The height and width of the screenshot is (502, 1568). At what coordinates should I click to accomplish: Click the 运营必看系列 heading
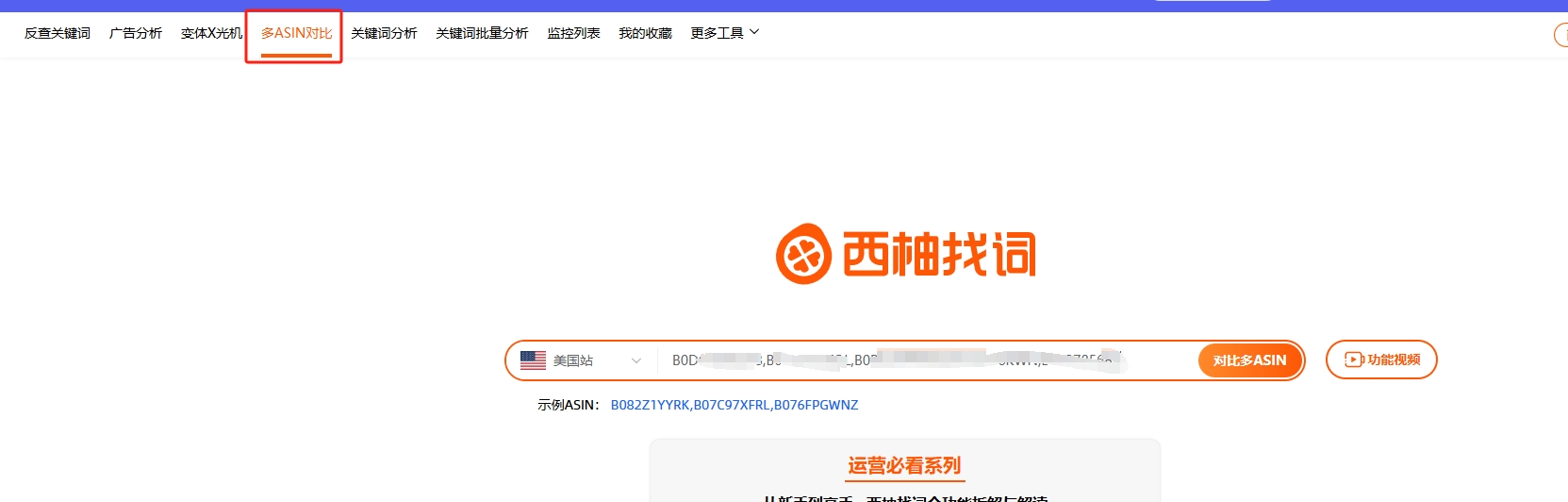(x=904, y=465)
